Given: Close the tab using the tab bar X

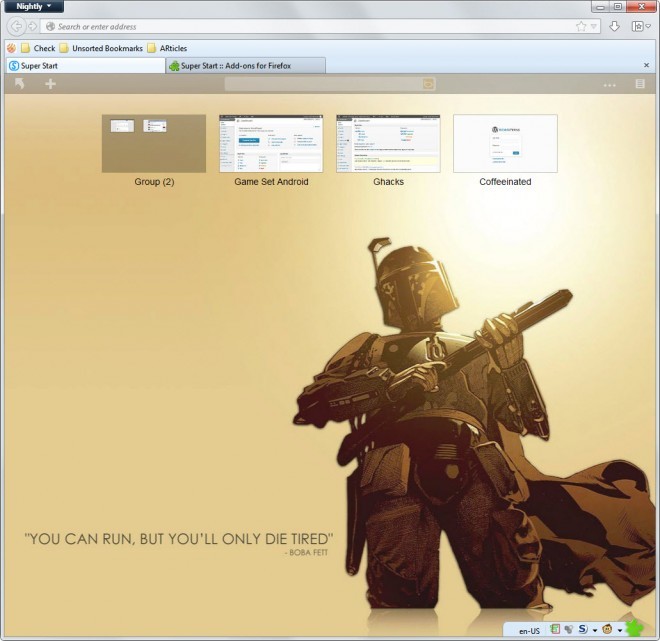Looking at the screenshot, I should (x=647, y=65).
